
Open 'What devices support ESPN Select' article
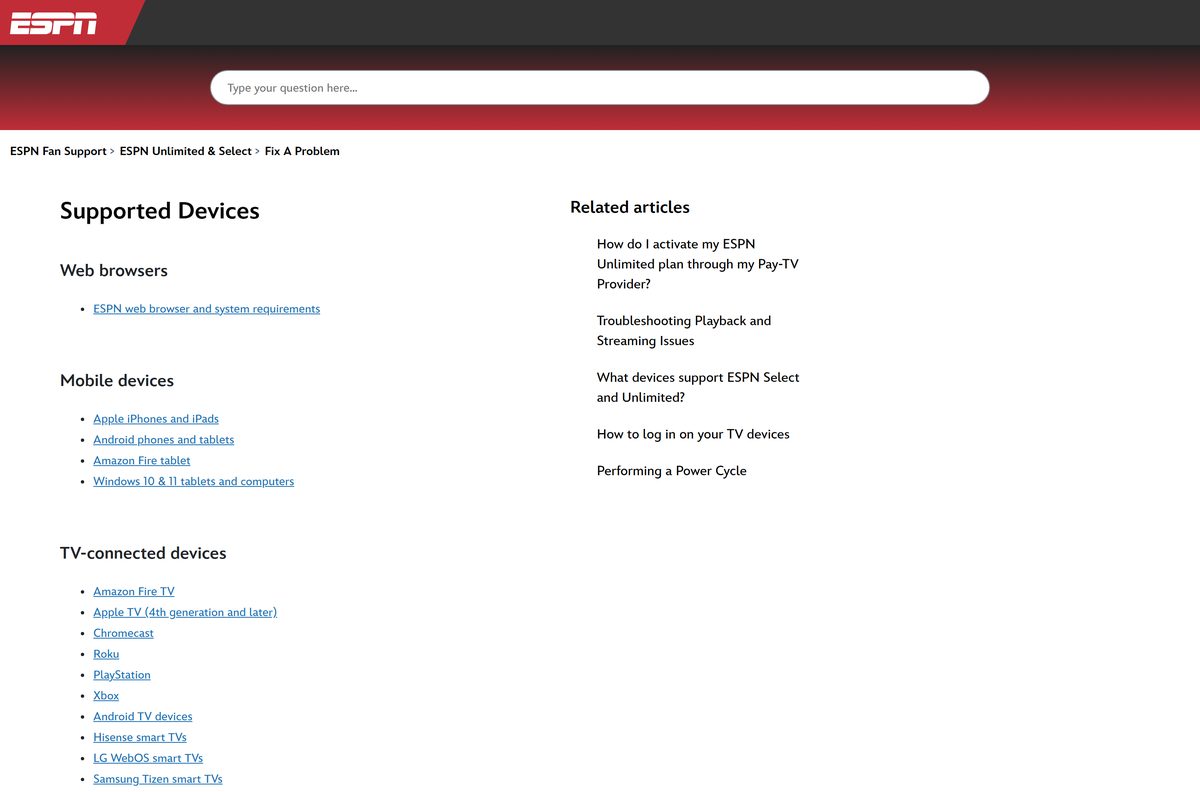(698, 388)
